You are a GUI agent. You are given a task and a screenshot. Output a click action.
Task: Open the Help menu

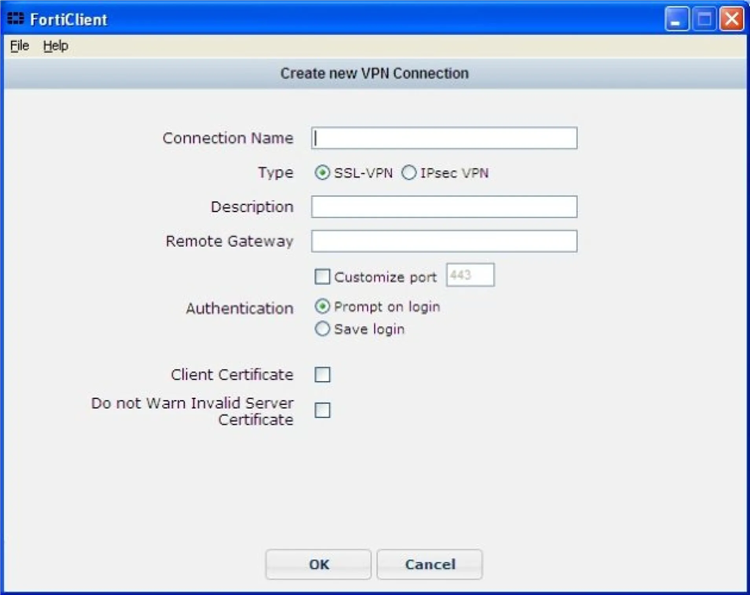tap(55, 46)
